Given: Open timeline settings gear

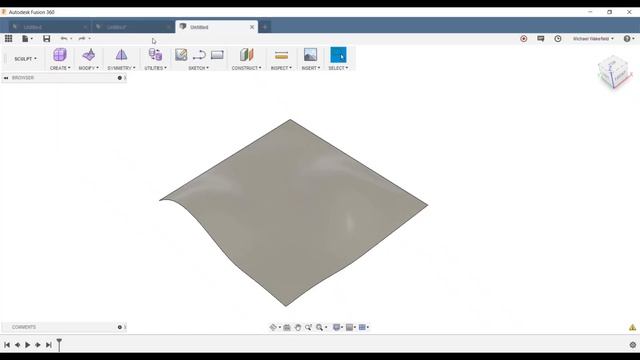Looking at the screenshot, I should (633, 345).
